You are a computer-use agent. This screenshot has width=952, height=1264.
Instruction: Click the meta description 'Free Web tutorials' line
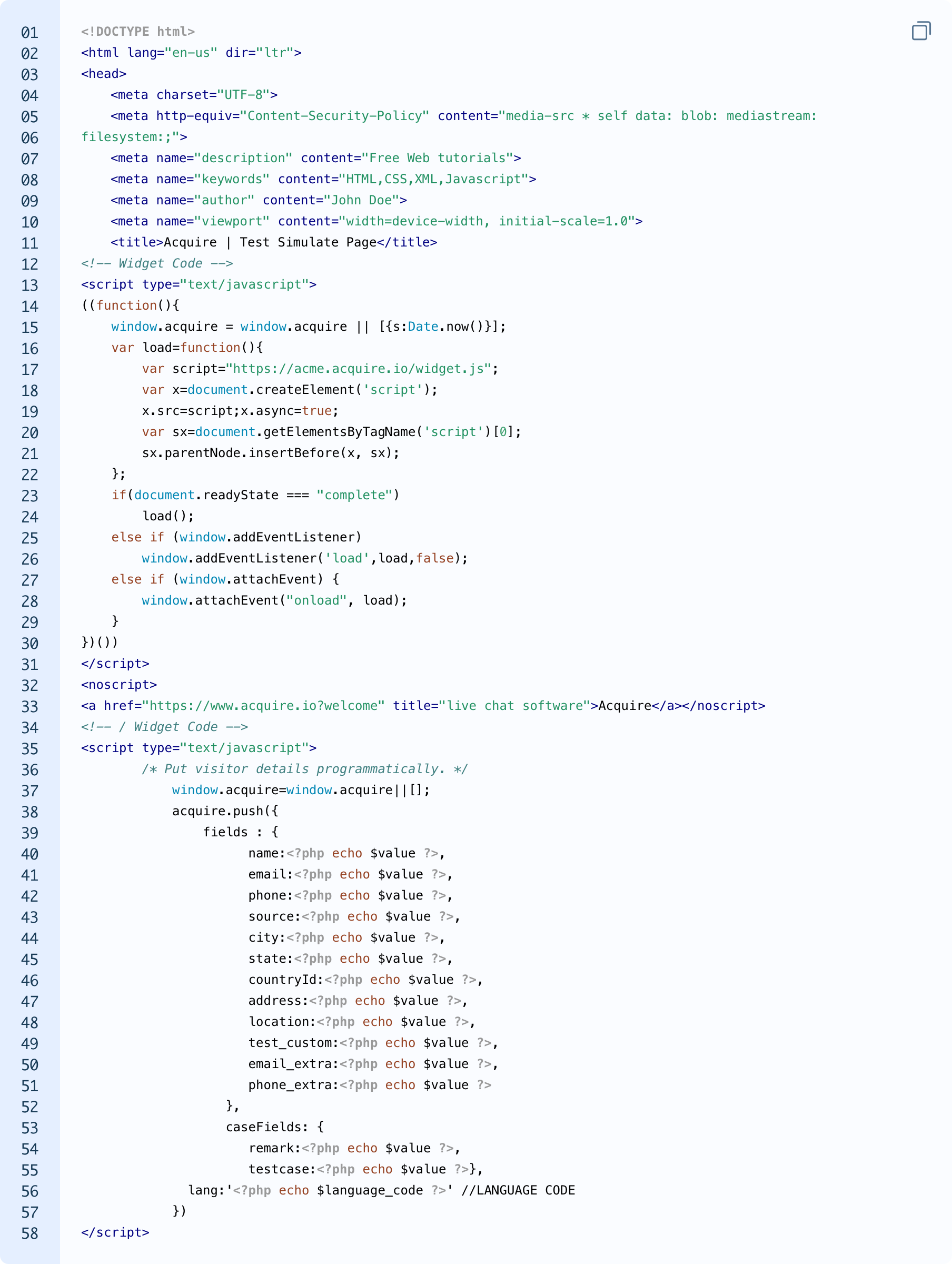point(316,159)
